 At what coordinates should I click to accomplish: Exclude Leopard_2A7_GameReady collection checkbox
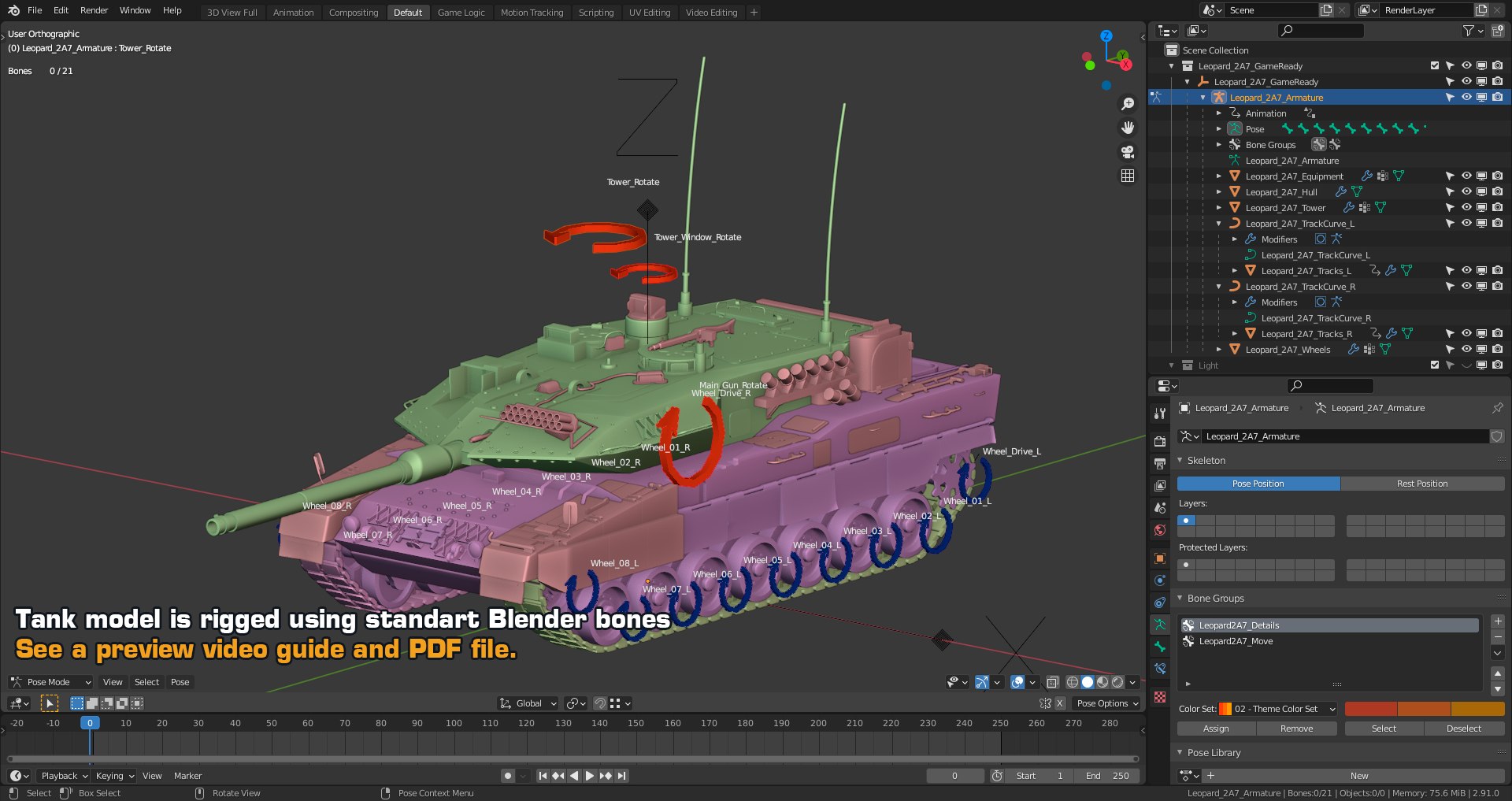coord(1434,66)
